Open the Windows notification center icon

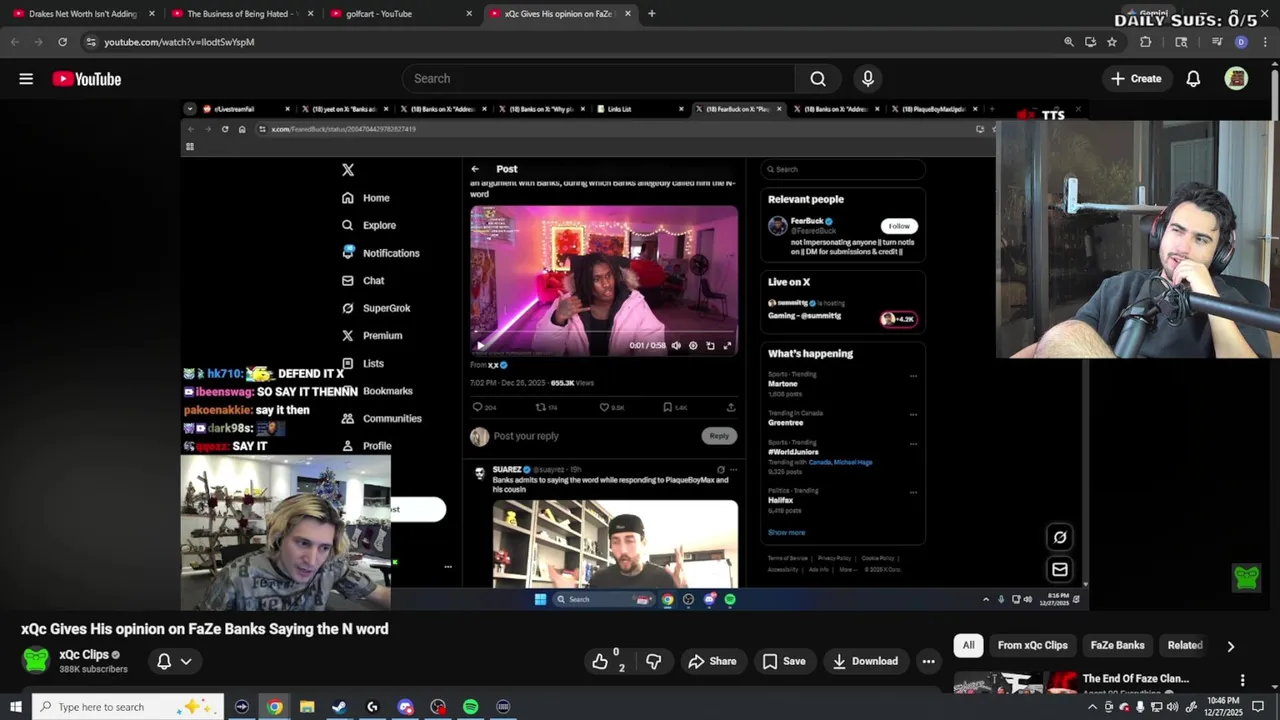(1258, 707)
